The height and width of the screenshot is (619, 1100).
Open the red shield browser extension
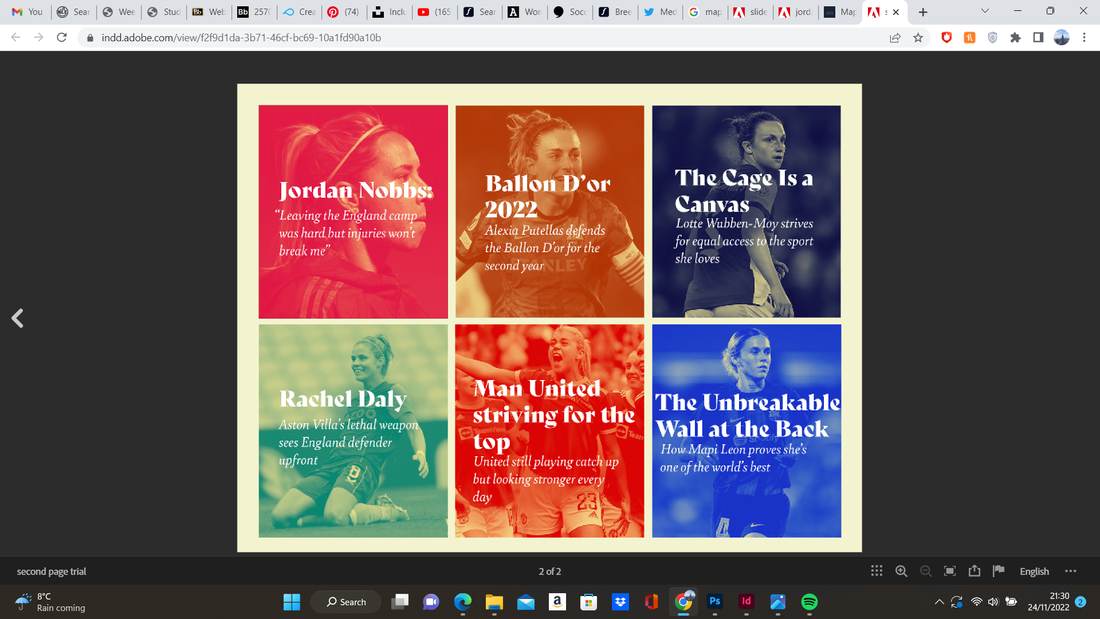click(946, 38)
